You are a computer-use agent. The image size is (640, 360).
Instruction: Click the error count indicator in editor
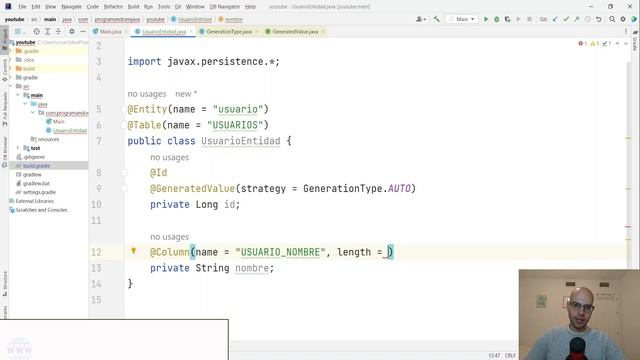click(x=582, y=44)
